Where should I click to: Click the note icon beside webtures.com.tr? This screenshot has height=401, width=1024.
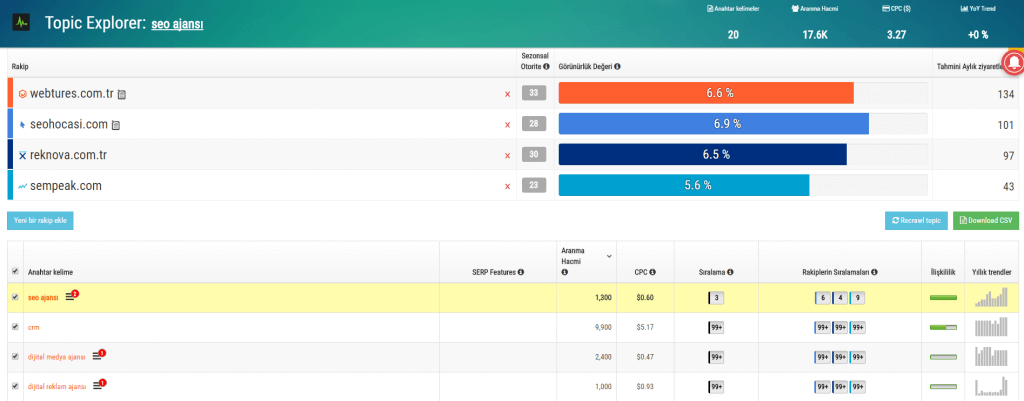[121, 95]
